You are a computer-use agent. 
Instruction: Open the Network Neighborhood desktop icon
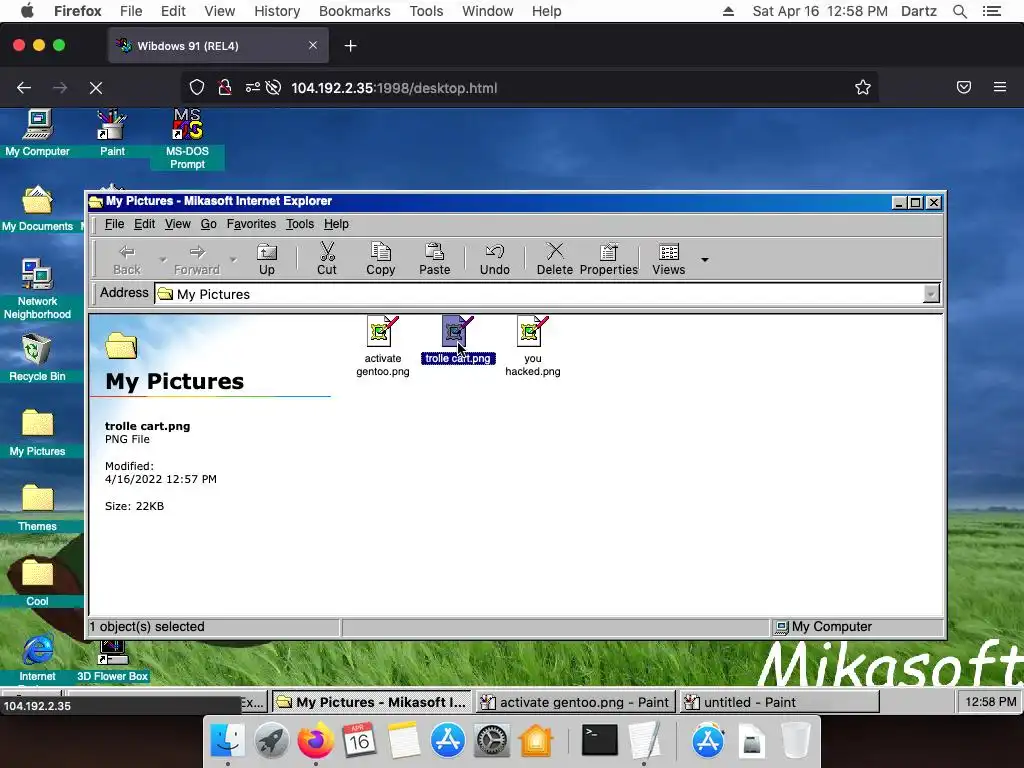(x=37, y=289)
